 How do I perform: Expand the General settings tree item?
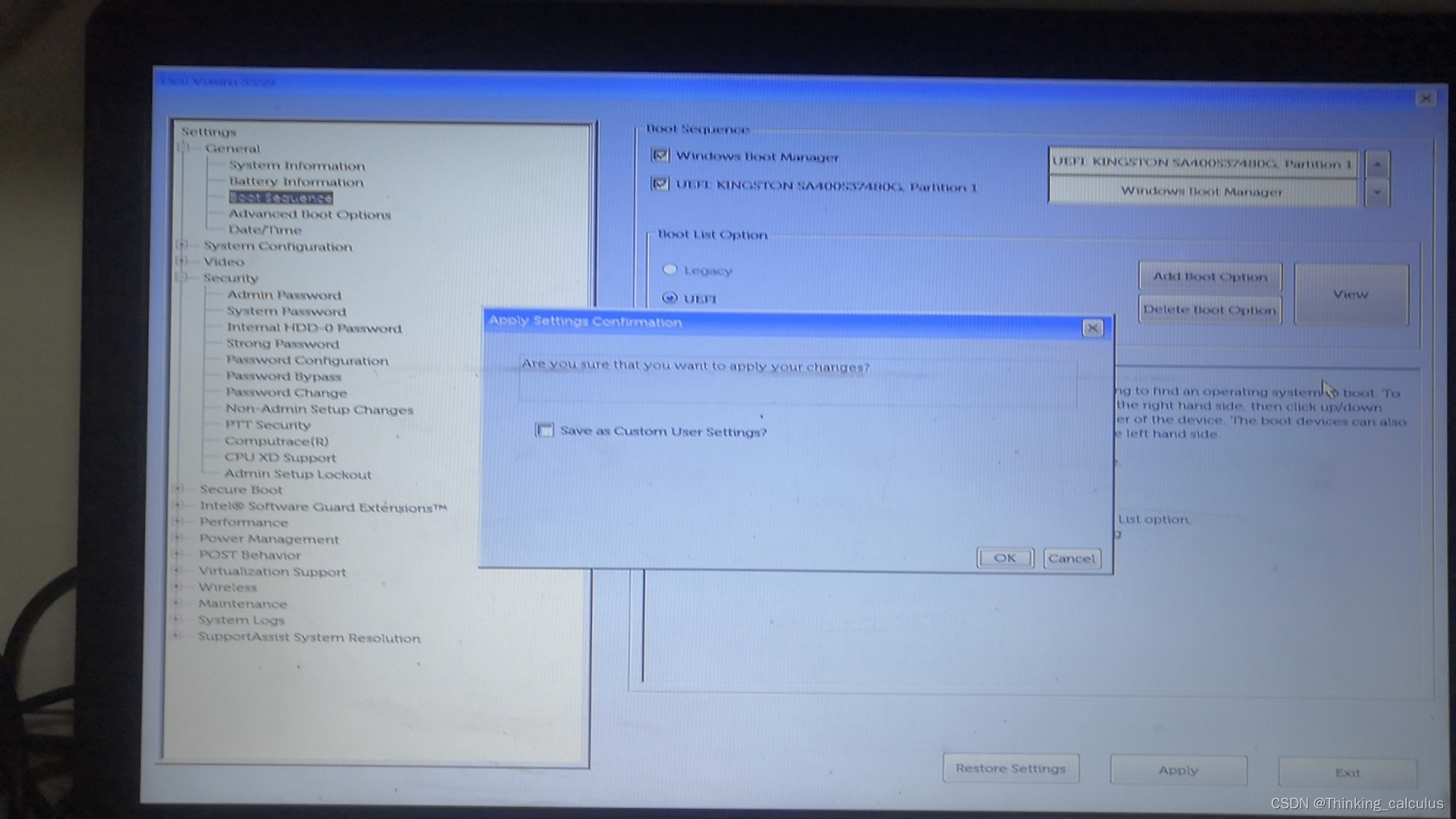tap(184, 148)
